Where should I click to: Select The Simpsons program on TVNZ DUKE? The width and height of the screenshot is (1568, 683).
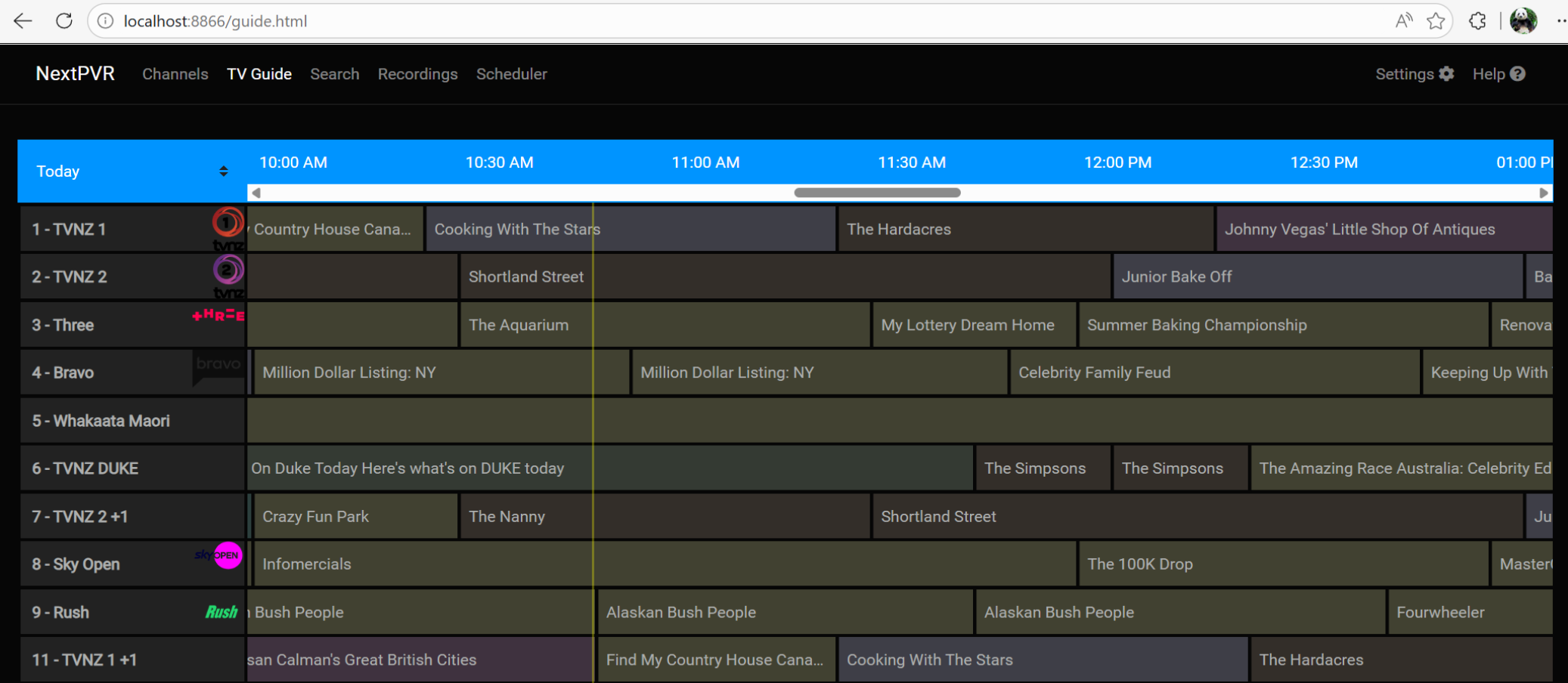point(1042,468)
